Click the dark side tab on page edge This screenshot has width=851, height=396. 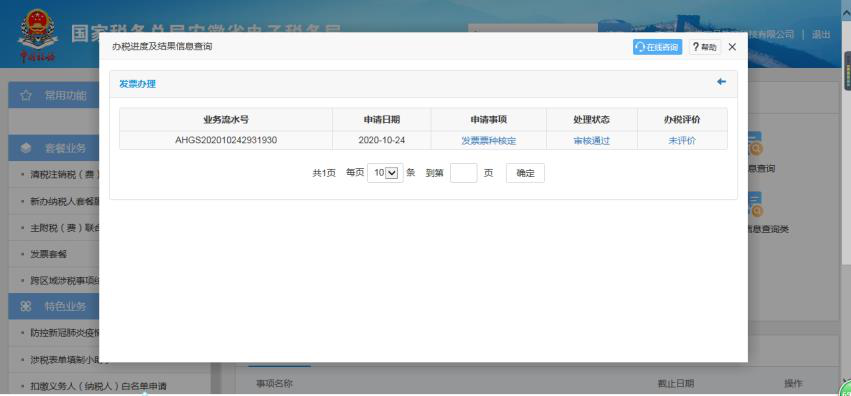(x=847, y=71)
